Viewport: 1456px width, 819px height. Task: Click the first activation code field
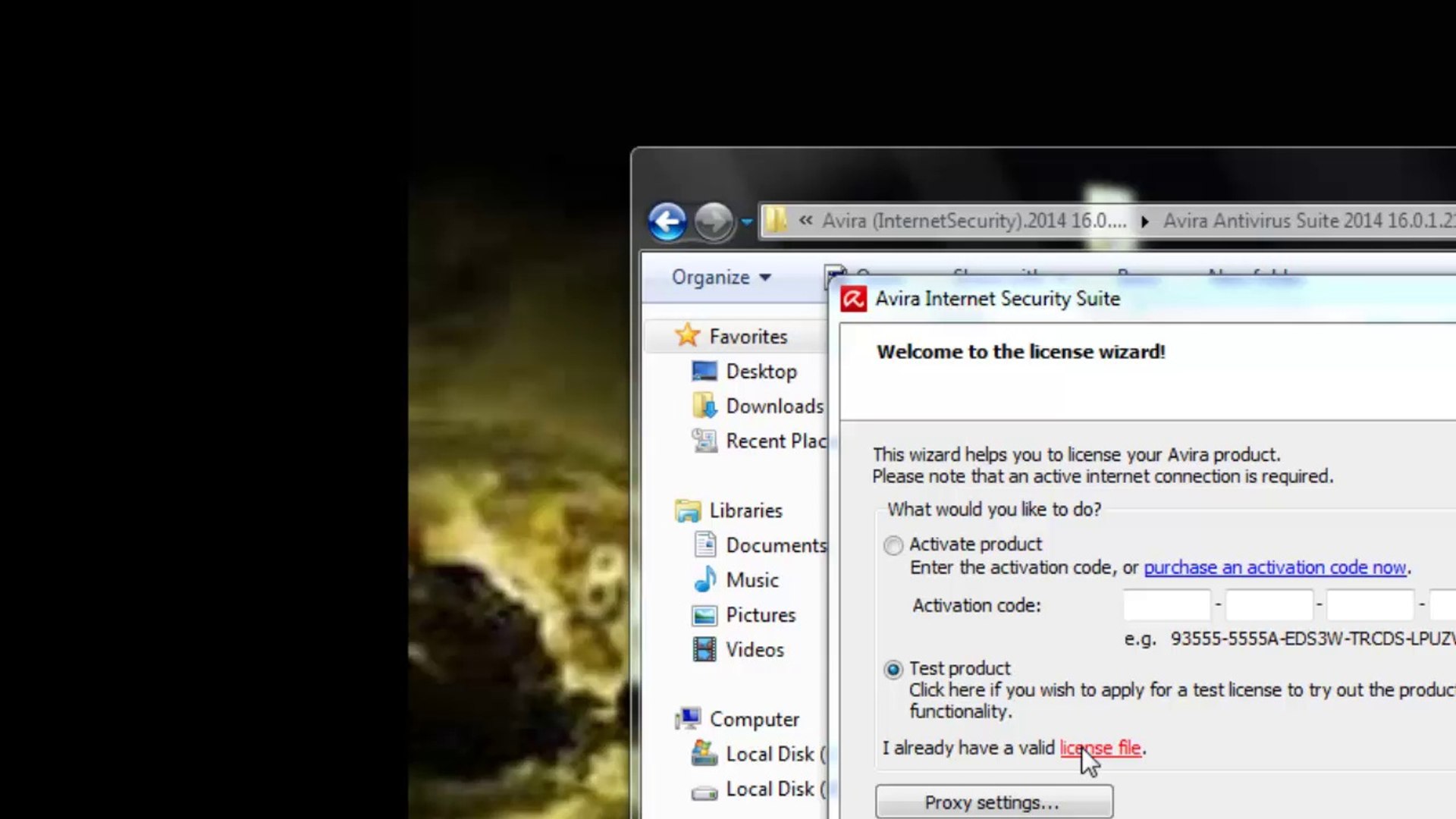point(1166,605)
